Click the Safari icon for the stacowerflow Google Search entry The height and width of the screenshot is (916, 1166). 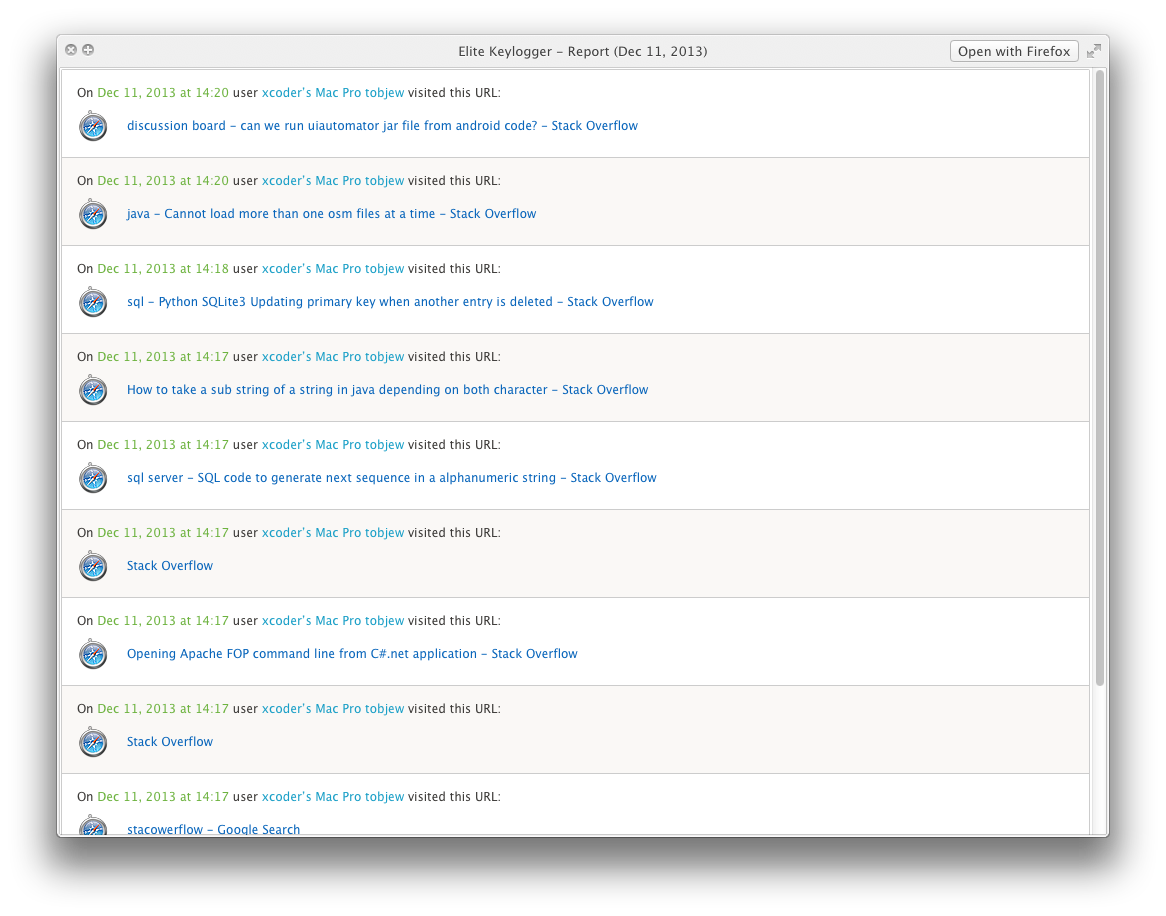[x=93, y=828]
